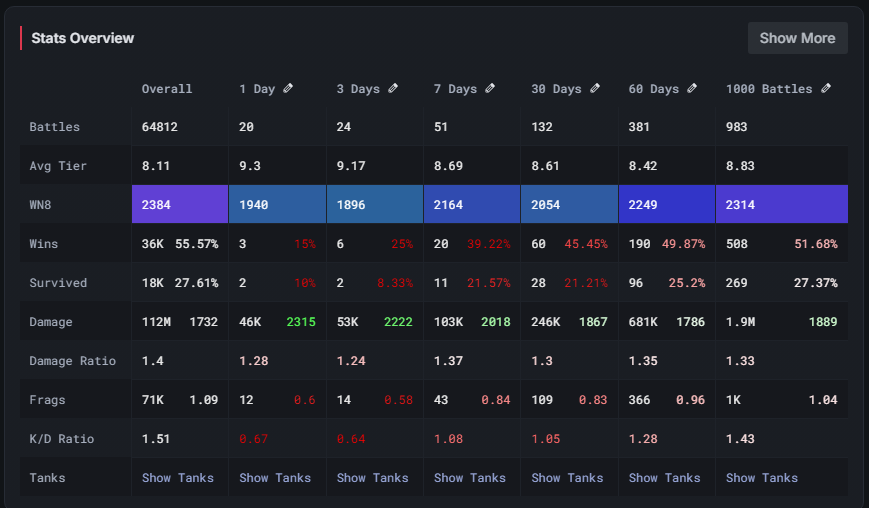Click the Stats Overview heading
This screenshot has width=869, height=508.
(x=83, y=38)
